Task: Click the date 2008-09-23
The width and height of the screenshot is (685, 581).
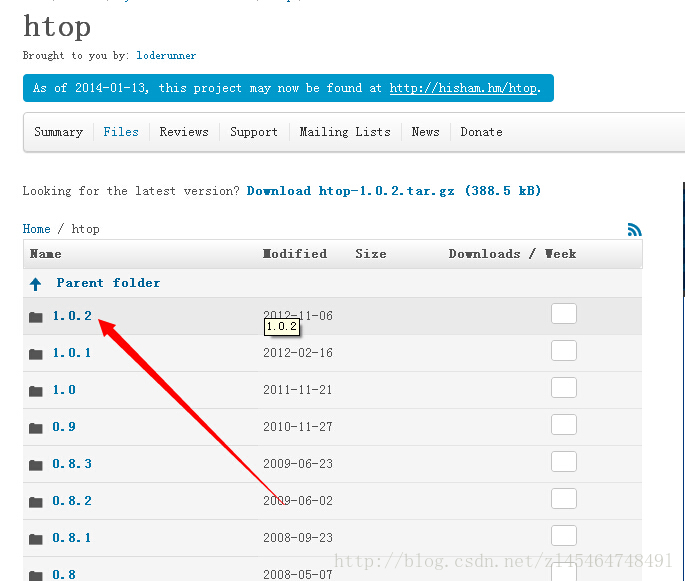Action: point(298,538)
